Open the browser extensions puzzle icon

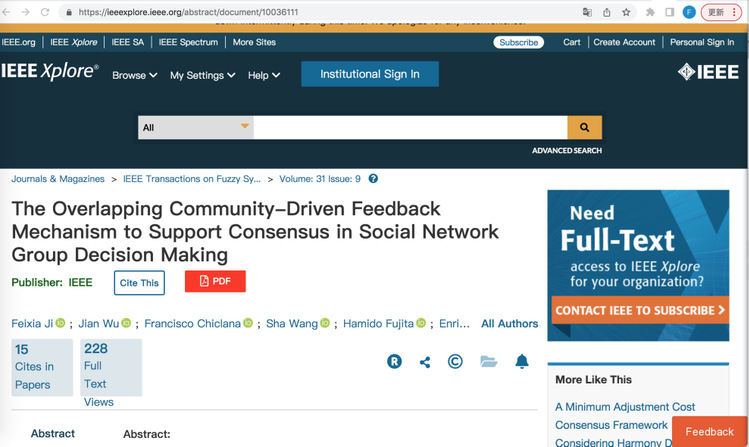[650, 12]
